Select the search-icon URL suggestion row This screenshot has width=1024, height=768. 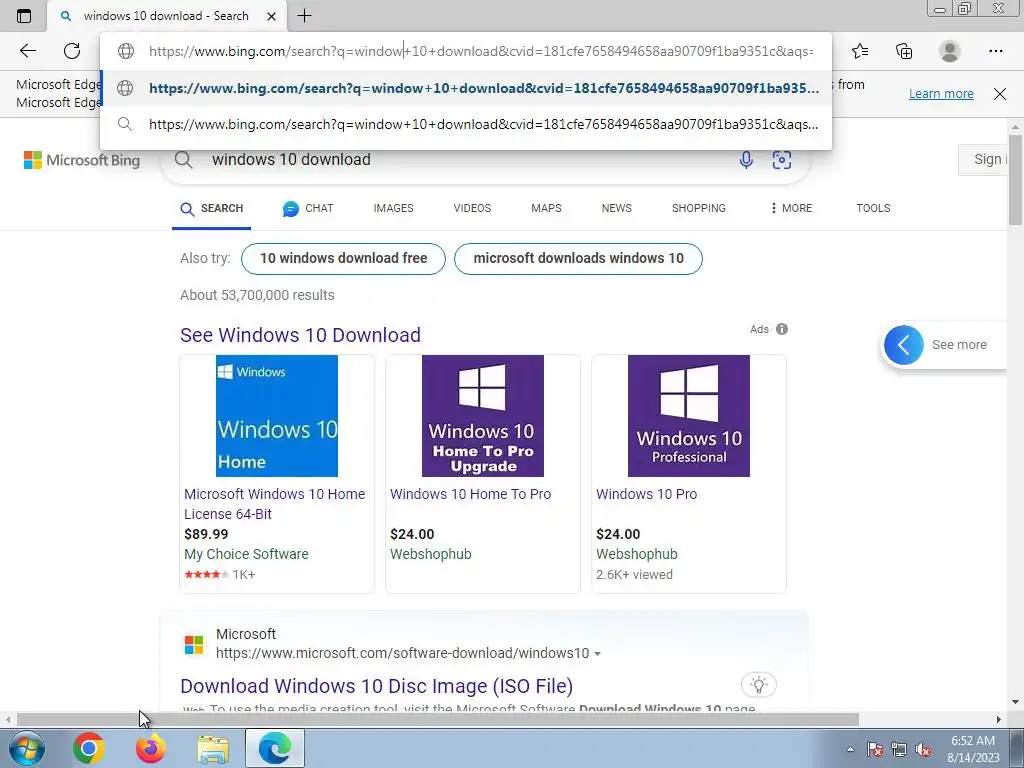[x=466, y=124]
